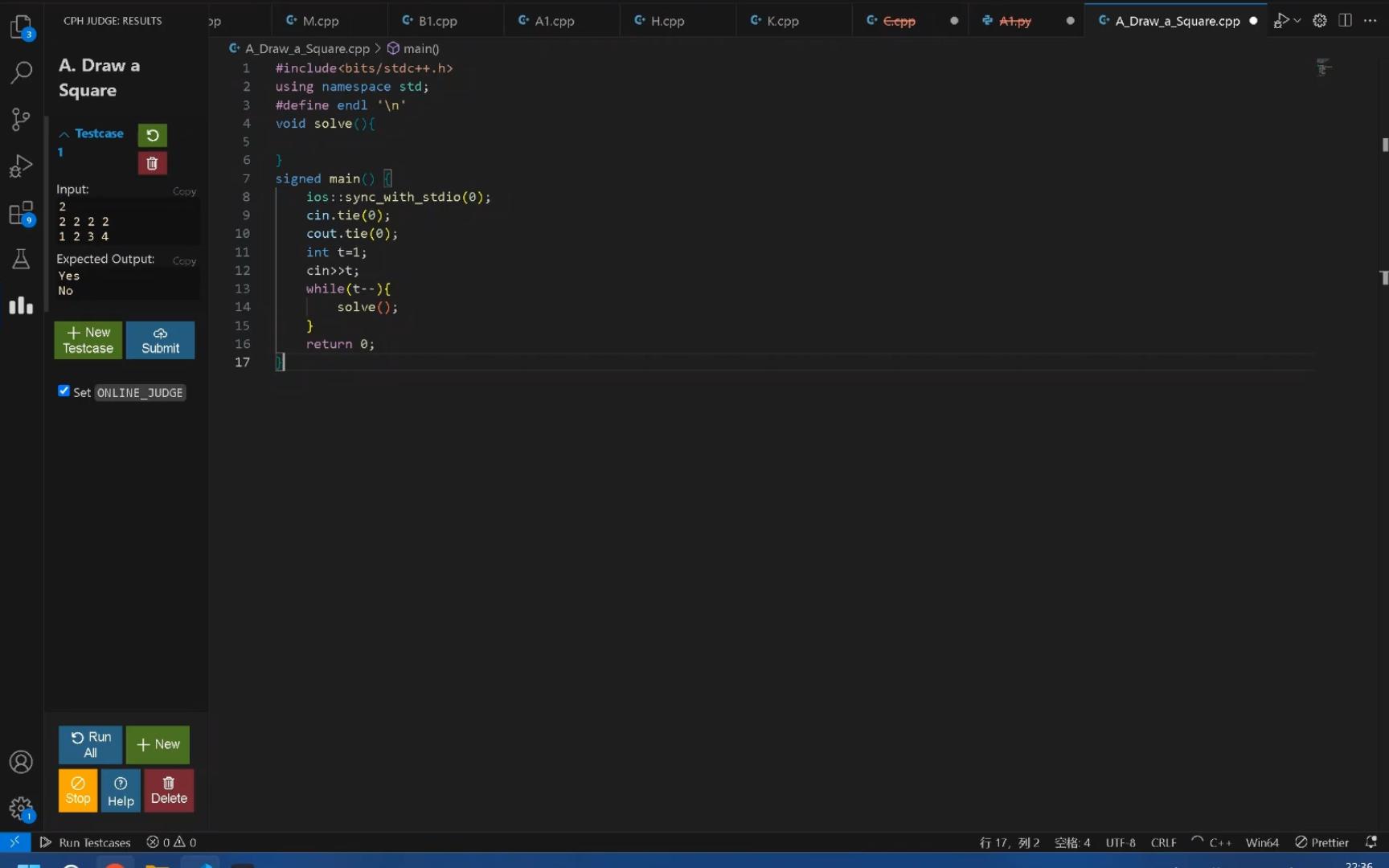Click the gear icon in editor title bar
The image size is (1389, 868).
click(x=1320, y=21)
